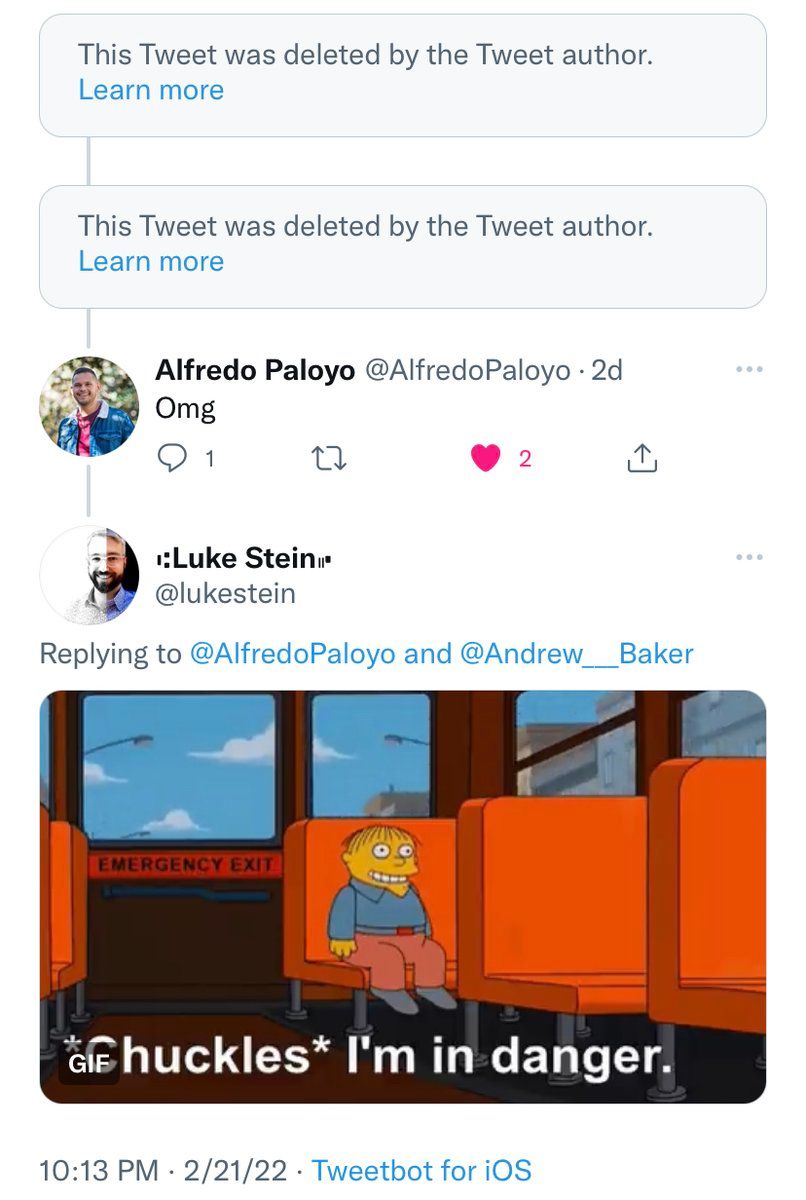Click the @lukestein handle
Viewport: 806px width, 1200px height.
click(225, 594)
